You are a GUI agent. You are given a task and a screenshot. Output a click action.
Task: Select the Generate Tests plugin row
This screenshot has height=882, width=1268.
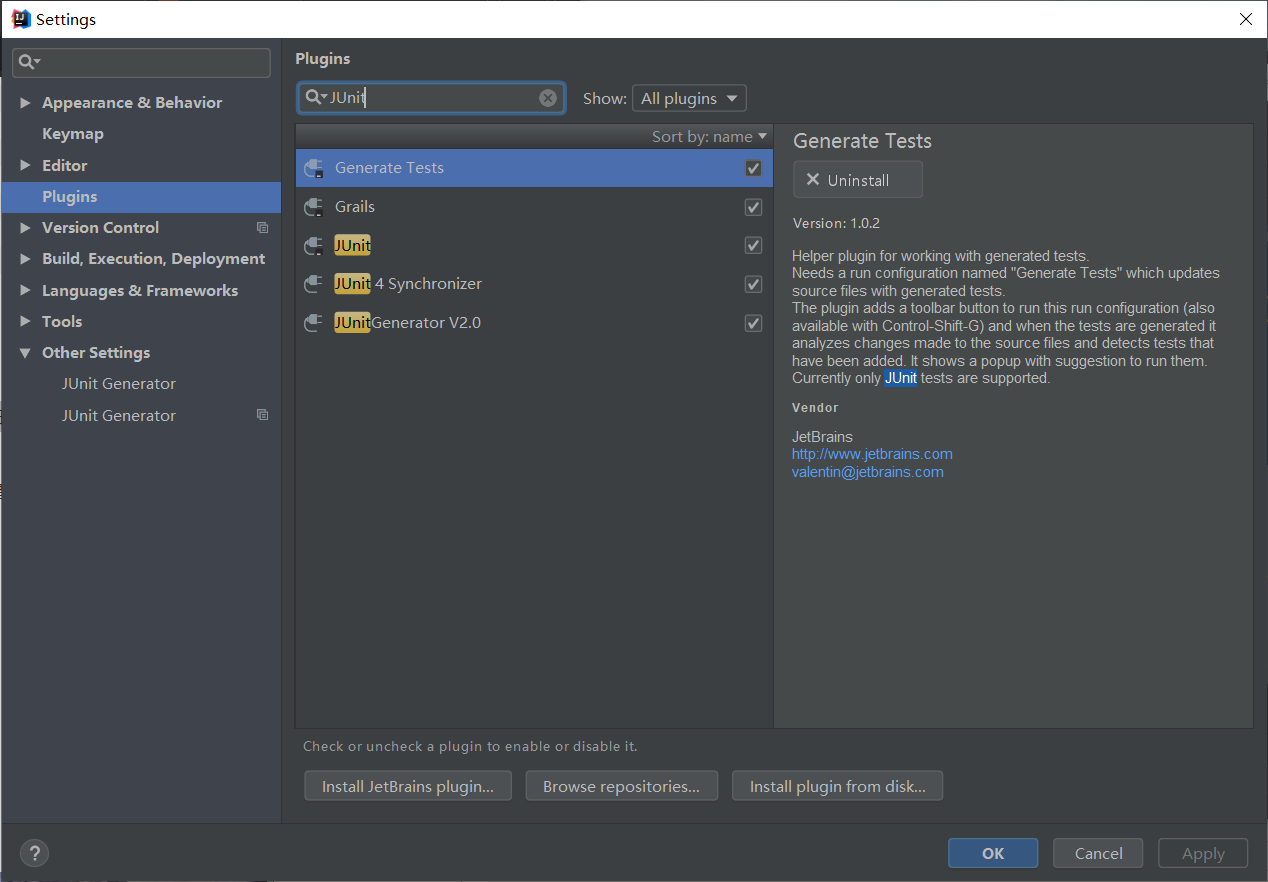534,168
